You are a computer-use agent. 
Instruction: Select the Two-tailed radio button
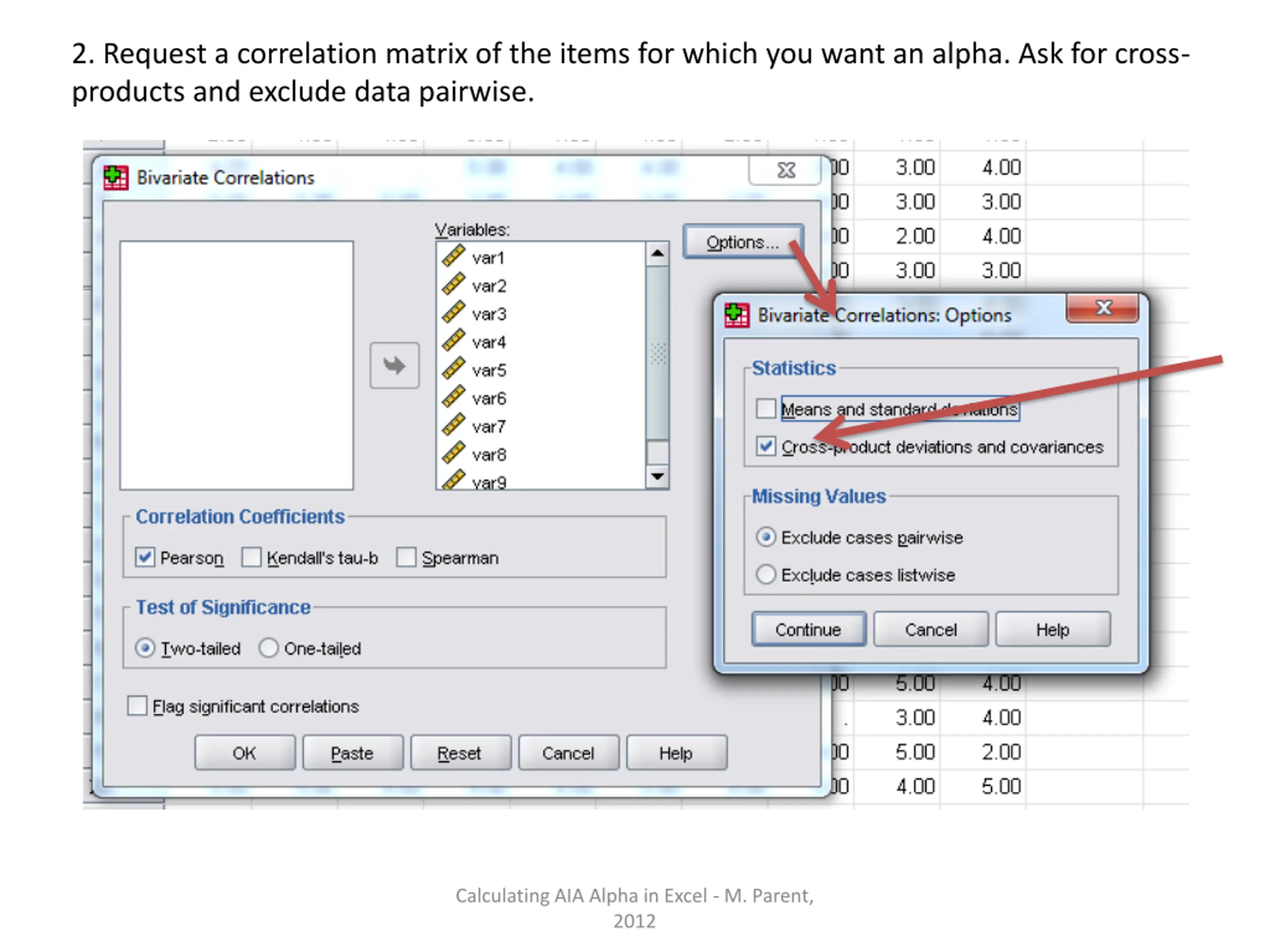(145, 649)
